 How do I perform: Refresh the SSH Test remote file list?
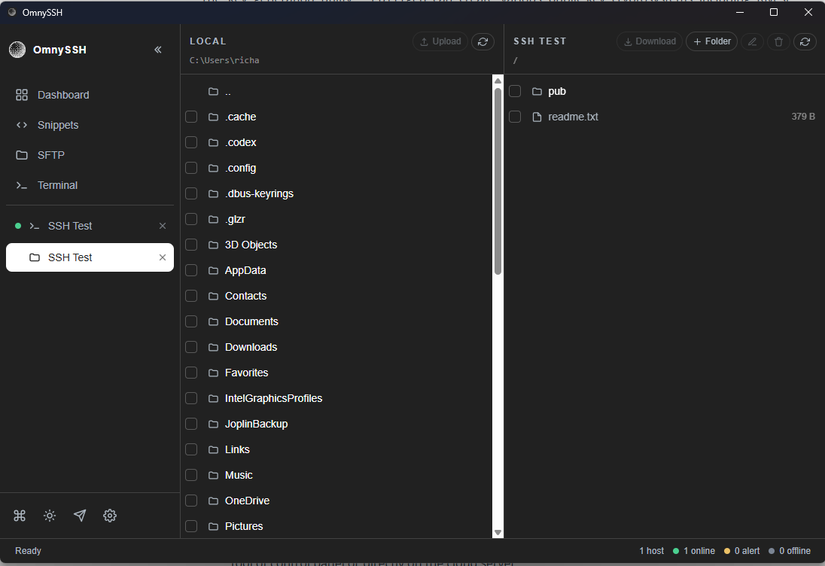[x=805, y=41]
